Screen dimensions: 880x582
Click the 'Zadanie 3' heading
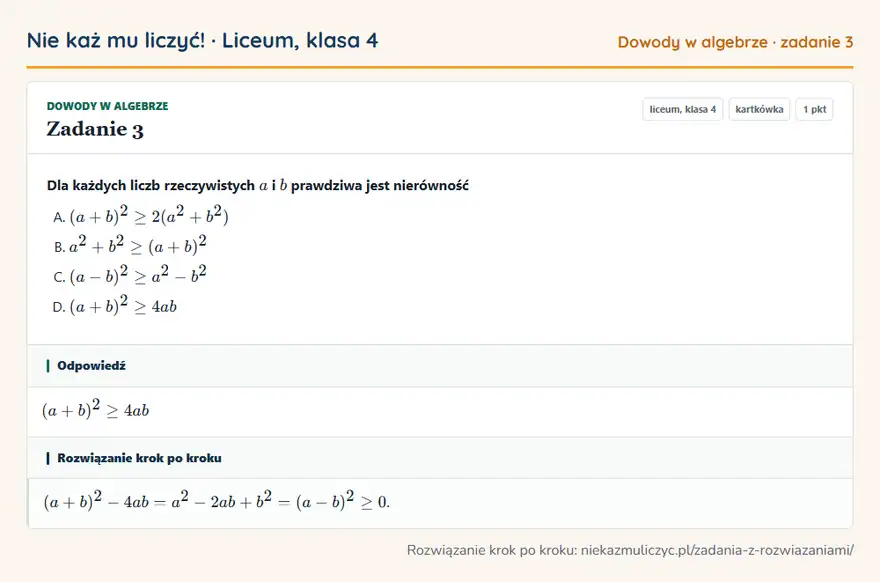coord(95,129)
